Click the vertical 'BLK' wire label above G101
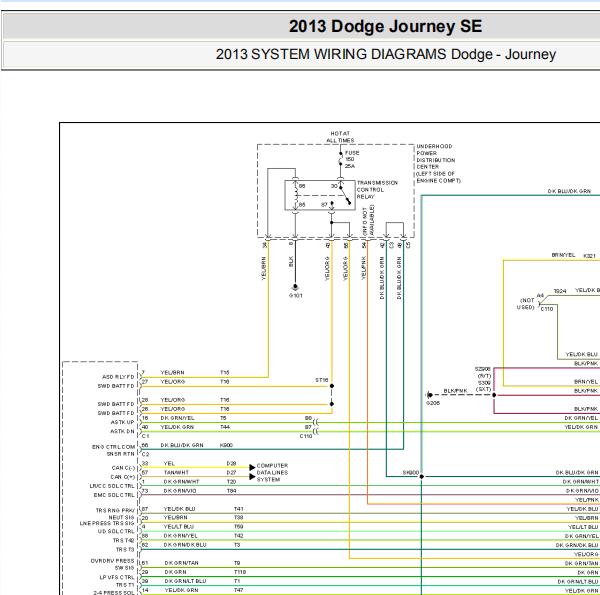This screenshot has height=595, width=600. (x=291, y=261)
